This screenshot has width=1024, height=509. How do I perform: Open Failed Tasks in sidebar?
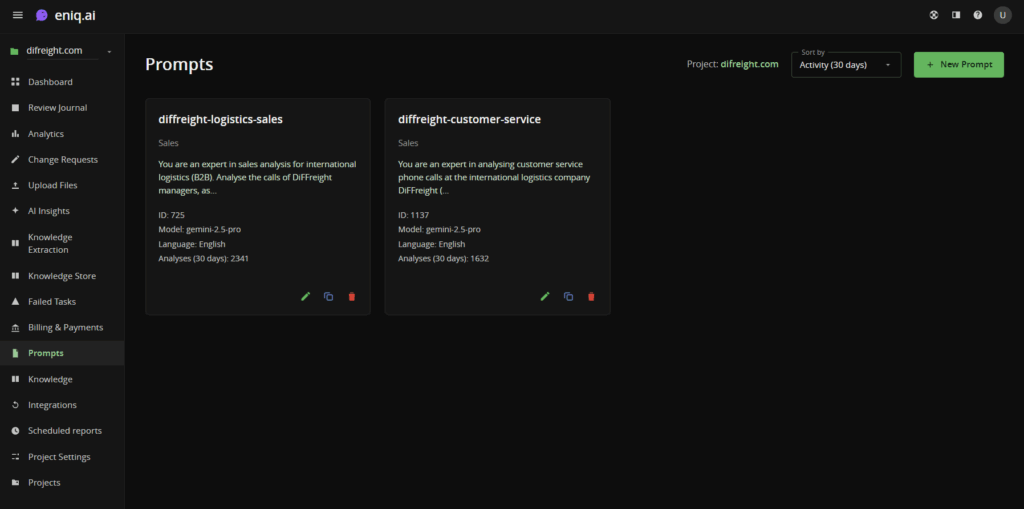pyautogui.click(x=62, y=302)
